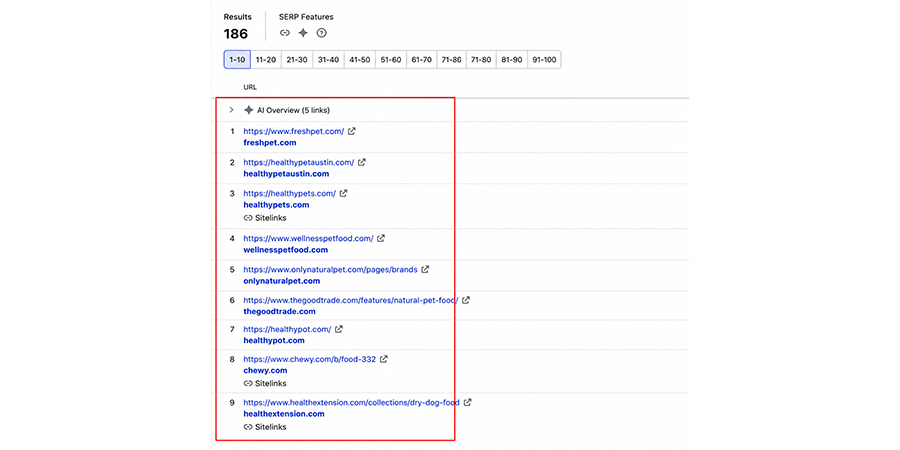900x450 pixels.
Task: Open external link icon for onlynaturalpet.com URL
Action: click(425, 269)
